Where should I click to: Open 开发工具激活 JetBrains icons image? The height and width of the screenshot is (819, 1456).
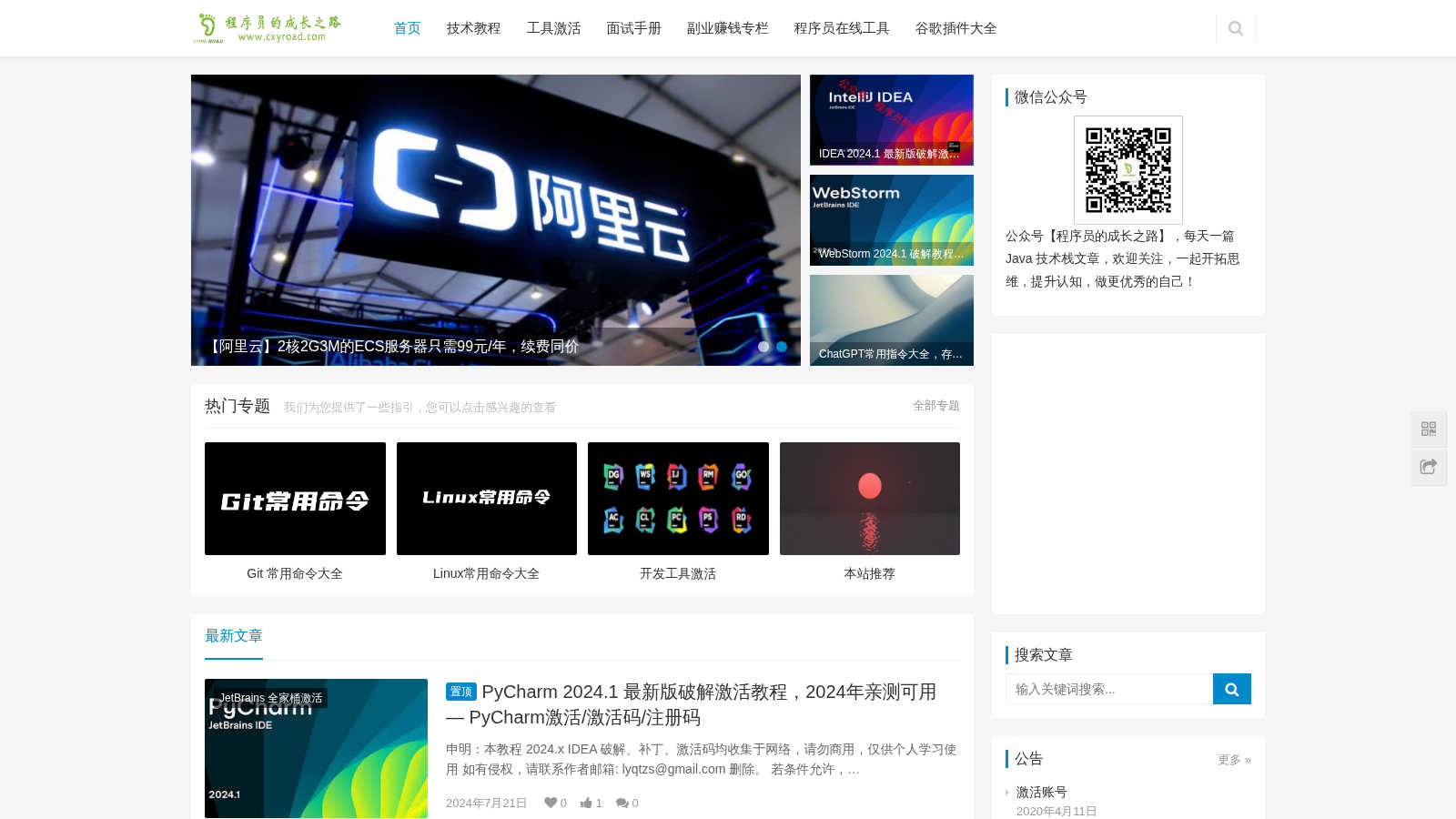[x=678, y=499]
